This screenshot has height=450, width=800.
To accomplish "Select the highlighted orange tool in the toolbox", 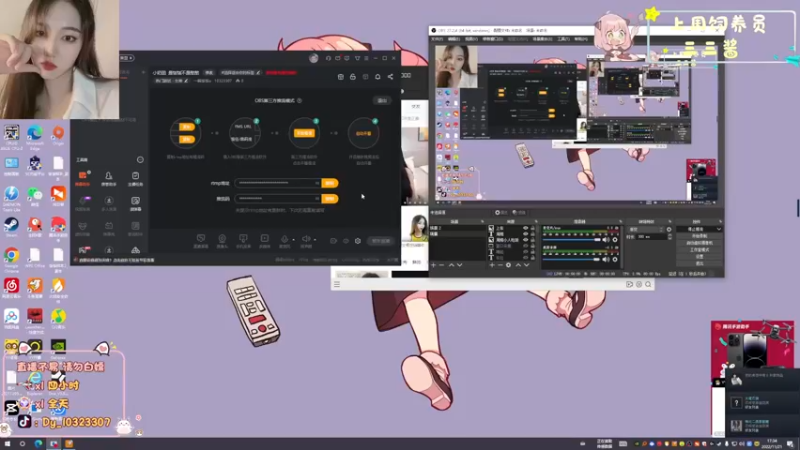I will (82, 177).
